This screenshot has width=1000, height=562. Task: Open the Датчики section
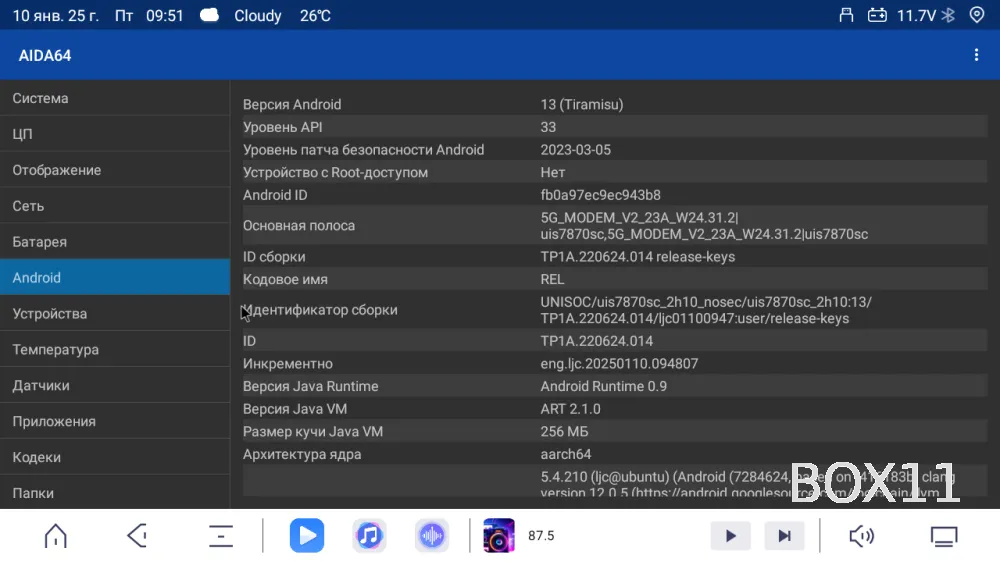(x=115, y=385)
